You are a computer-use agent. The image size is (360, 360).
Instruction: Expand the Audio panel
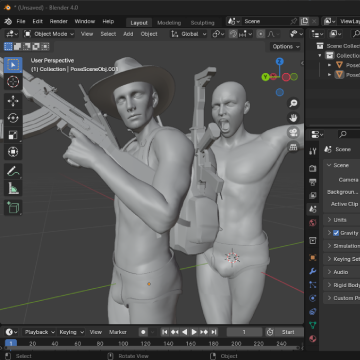coord(341,272)
